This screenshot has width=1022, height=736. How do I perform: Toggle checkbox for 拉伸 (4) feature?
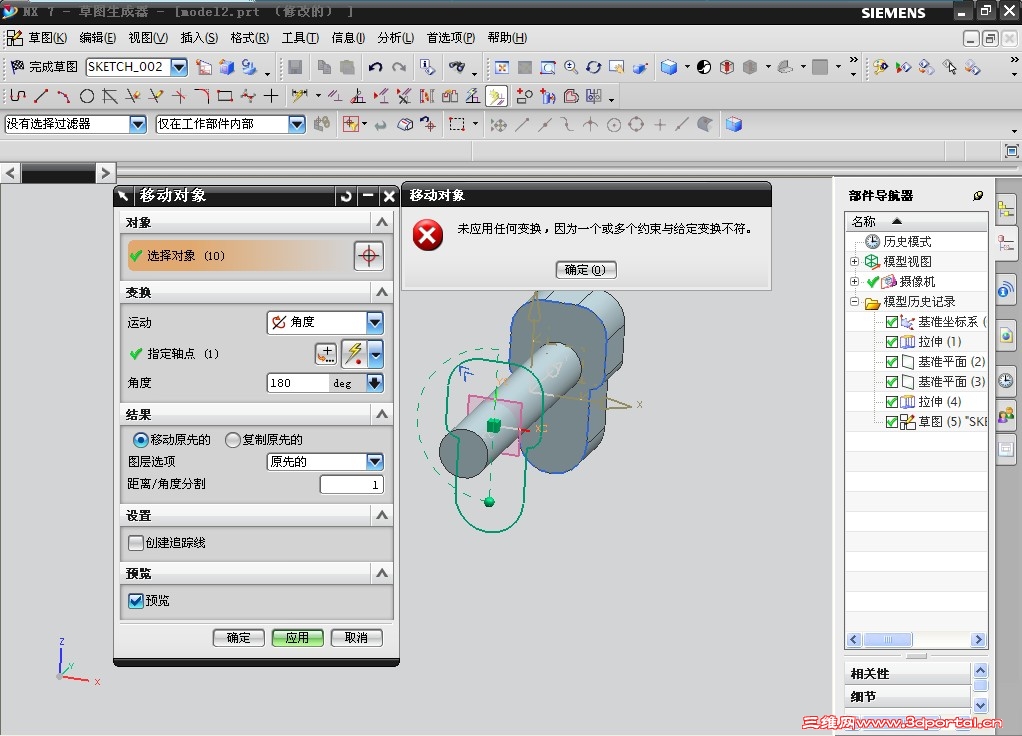(x=892, y=402)
